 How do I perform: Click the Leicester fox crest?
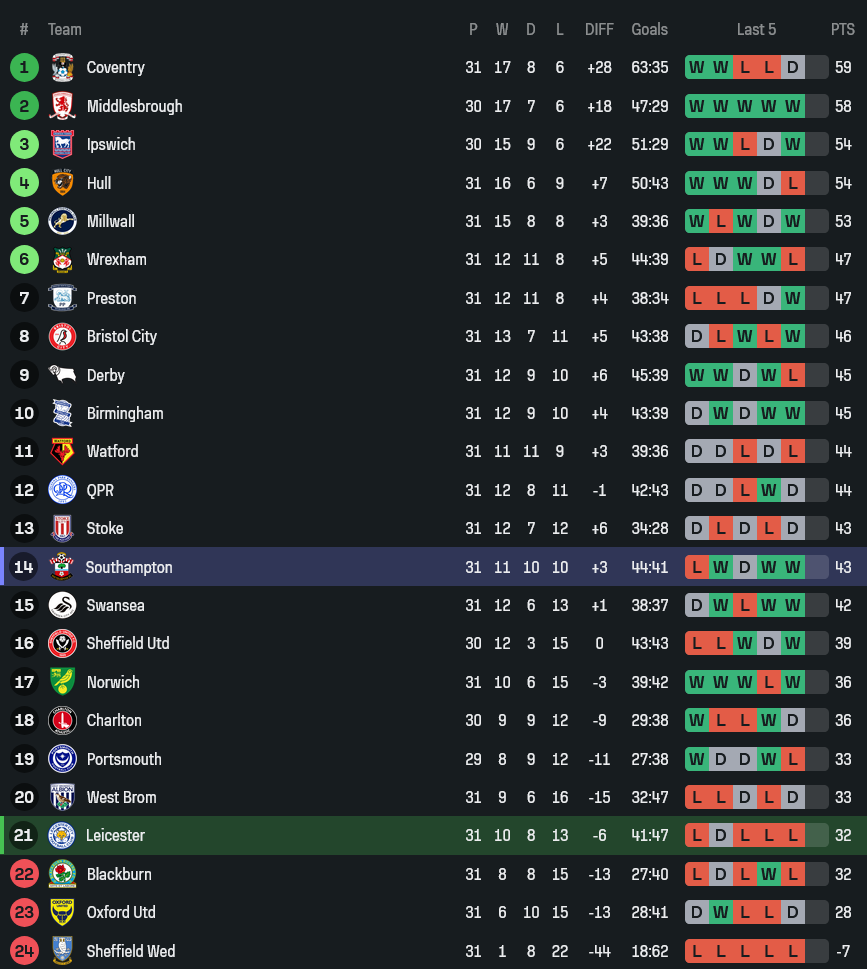click(x=62, y=836)
